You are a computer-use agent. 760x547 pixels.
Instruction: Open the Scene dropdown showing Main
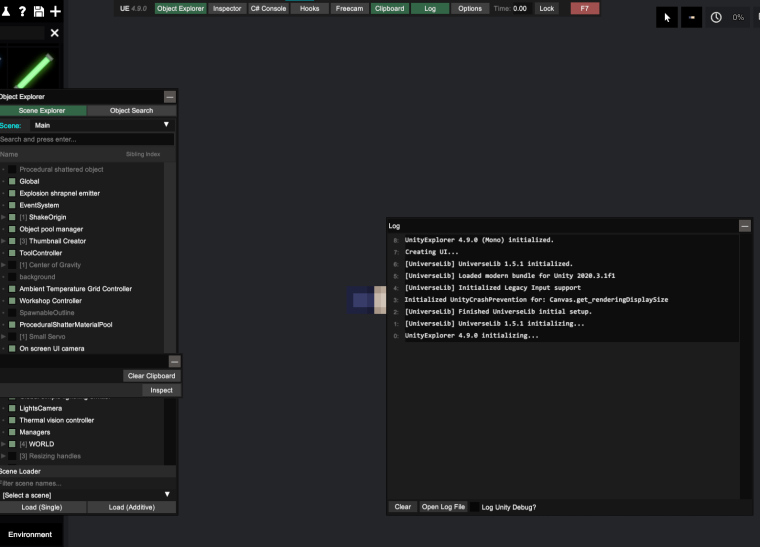[101, 125]
